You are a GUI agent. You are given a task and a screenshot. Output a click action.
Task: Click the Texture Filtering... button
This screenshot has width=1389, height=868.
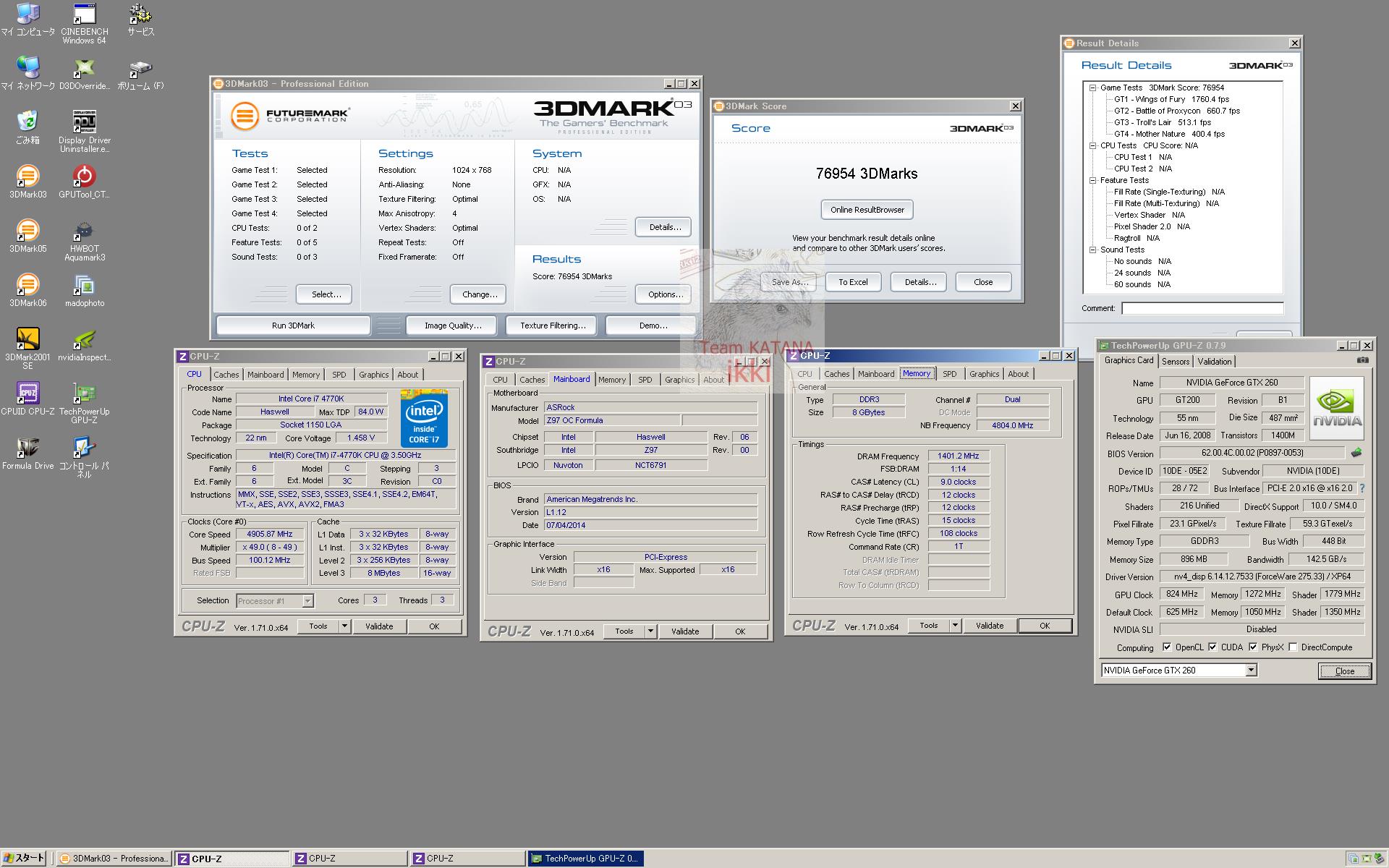click(x=552, y=325)
